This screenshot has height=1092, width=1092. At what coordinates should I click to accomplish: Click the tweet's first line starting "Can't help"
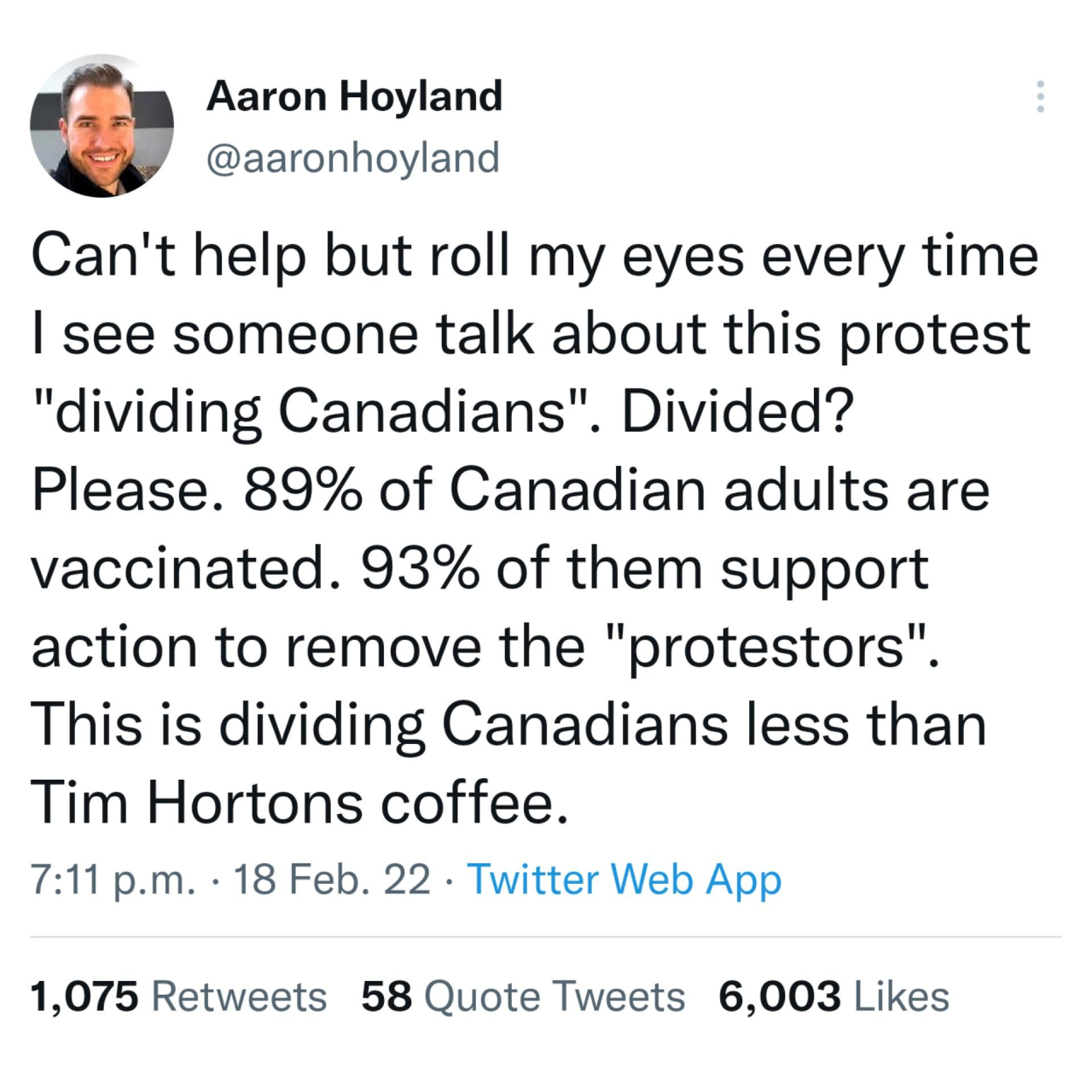[534, 256]
